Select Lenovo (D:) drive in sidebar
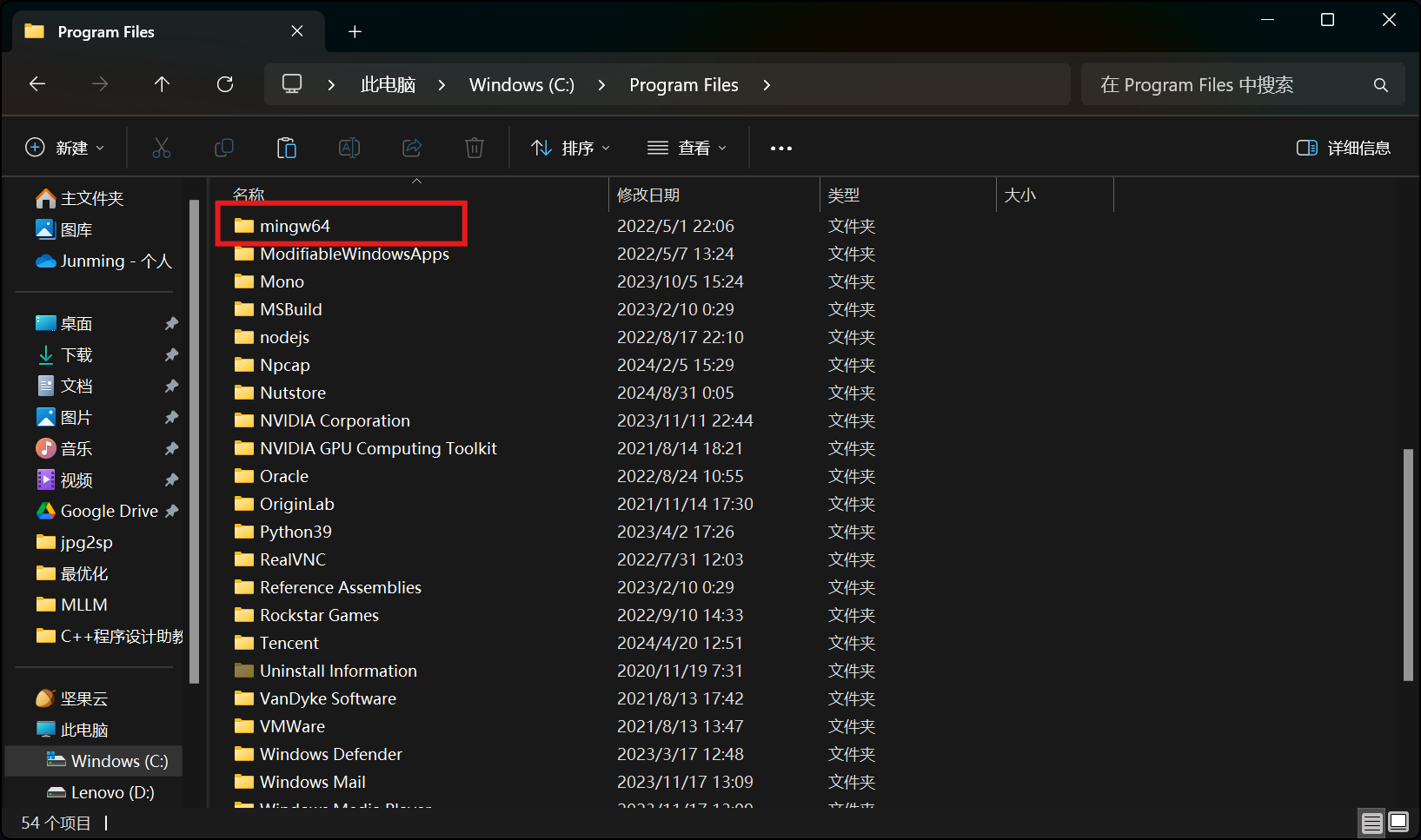Viewport: 1421px width, 840px height. pos(100,793)
